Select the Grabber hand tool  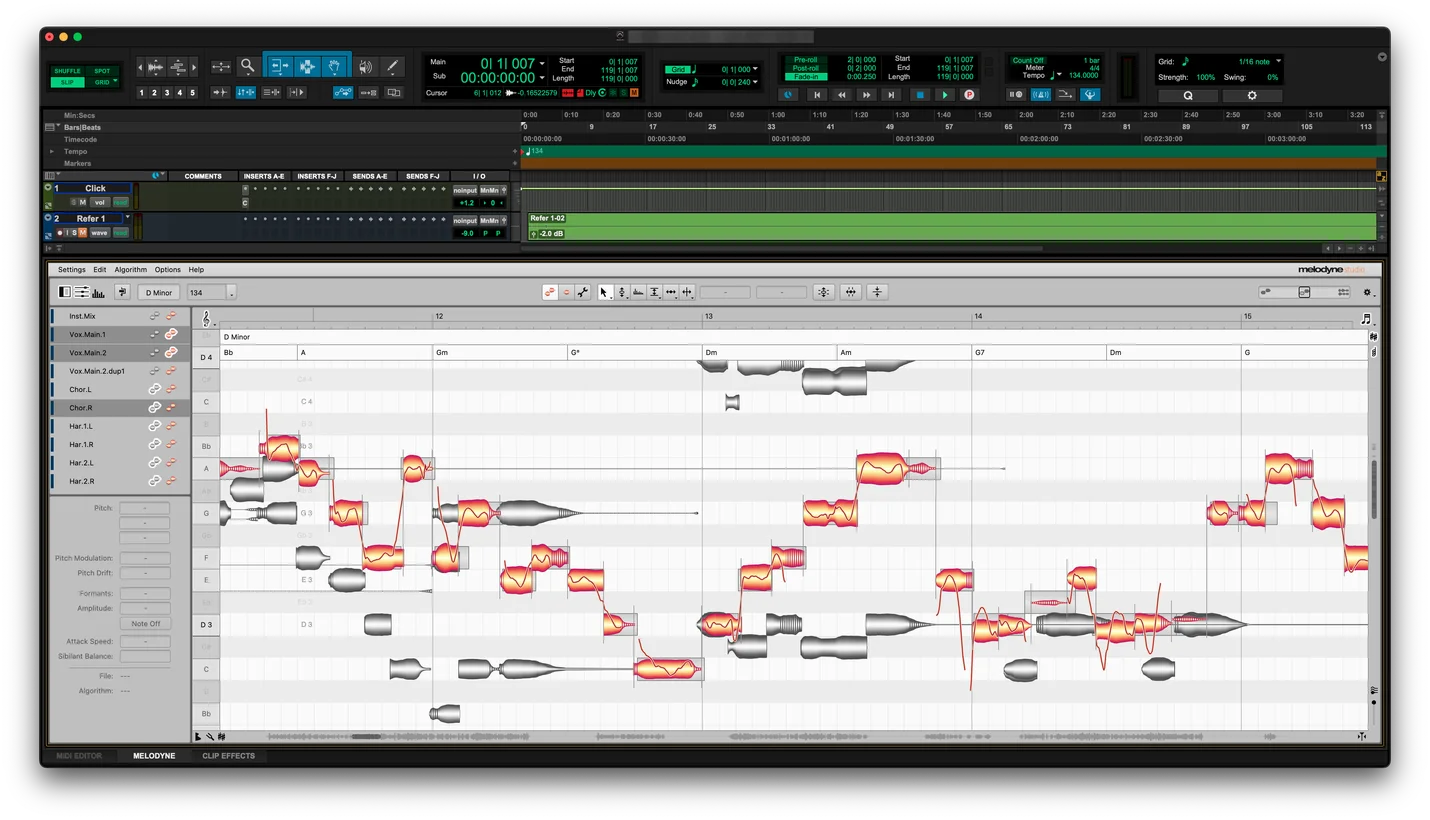[334, 66]
